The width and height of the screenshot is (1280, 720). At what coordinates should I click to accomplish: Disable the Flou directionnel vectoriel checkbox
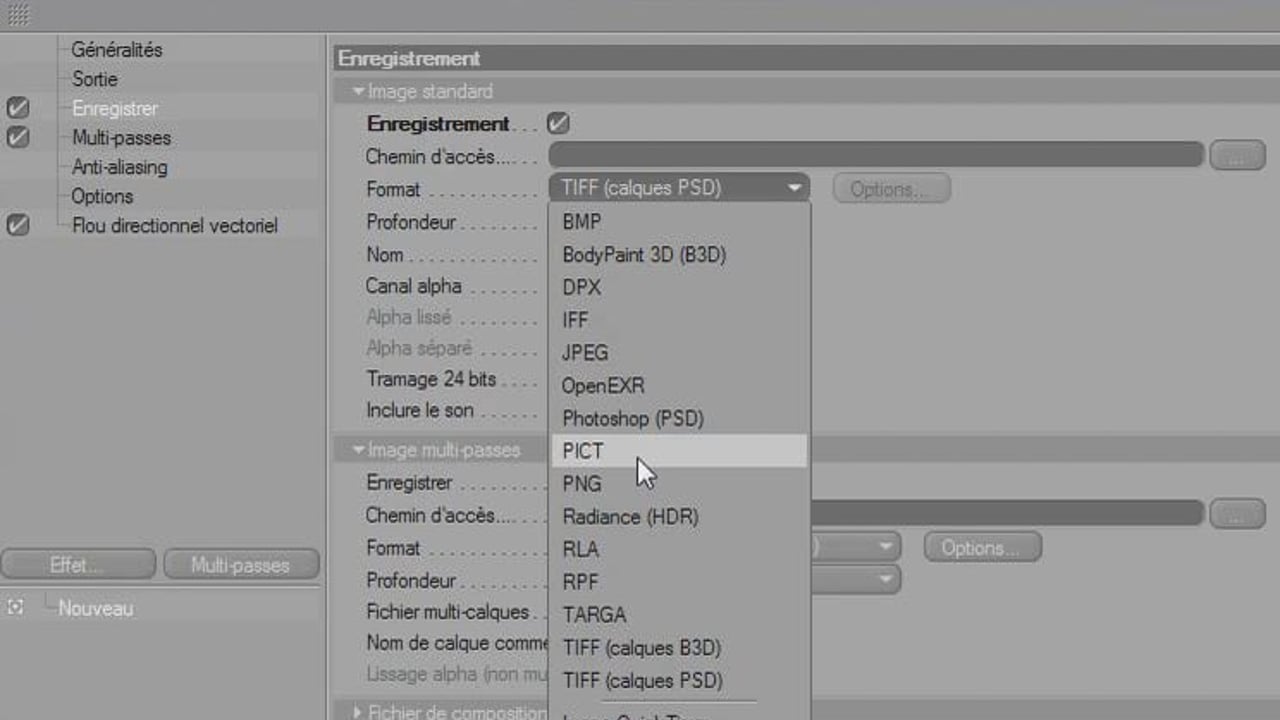17,225
